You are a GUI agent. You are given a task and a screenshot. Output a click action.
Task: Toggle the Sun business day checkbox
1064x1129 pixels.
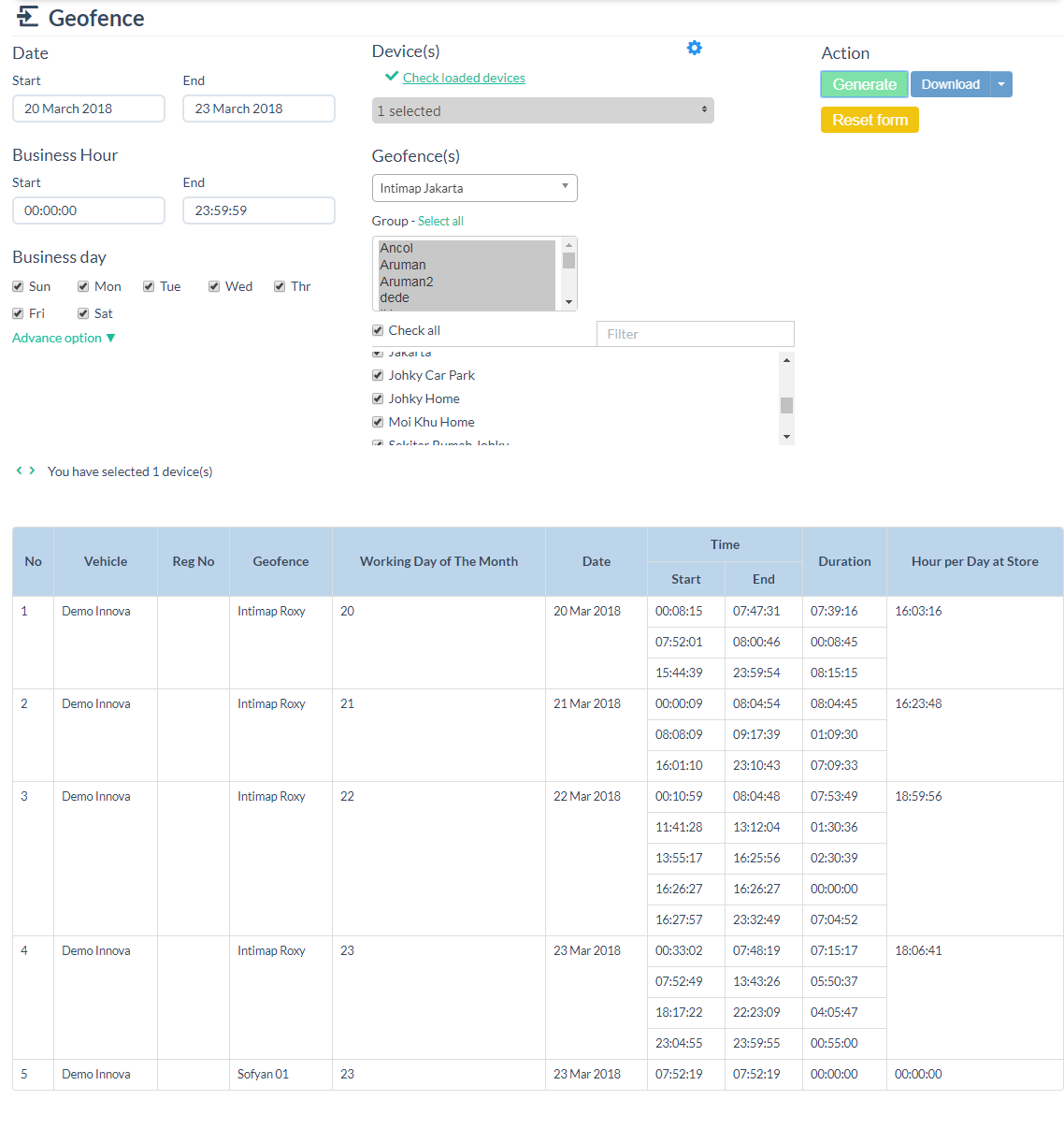tap(18, 286)
